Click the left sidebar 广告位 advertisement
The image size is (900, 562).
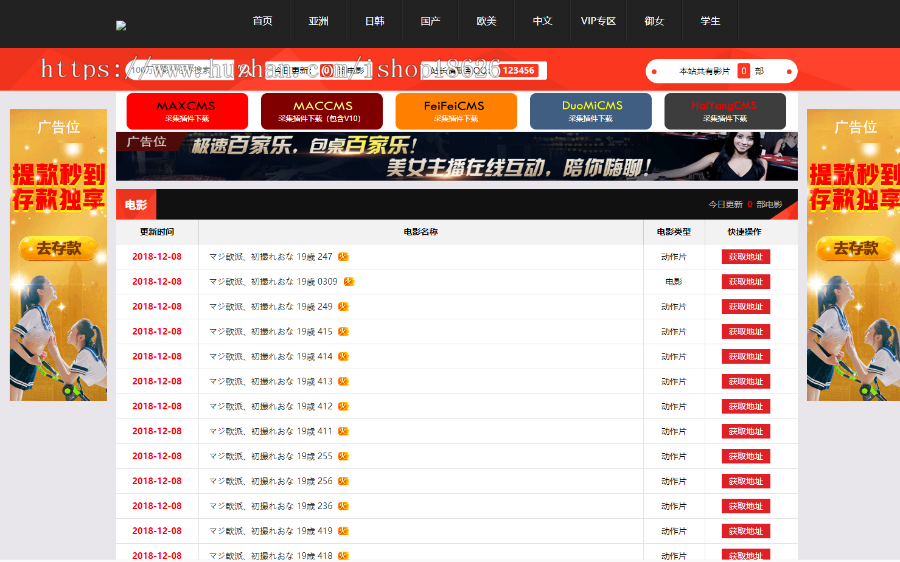[x=59, y=255]
